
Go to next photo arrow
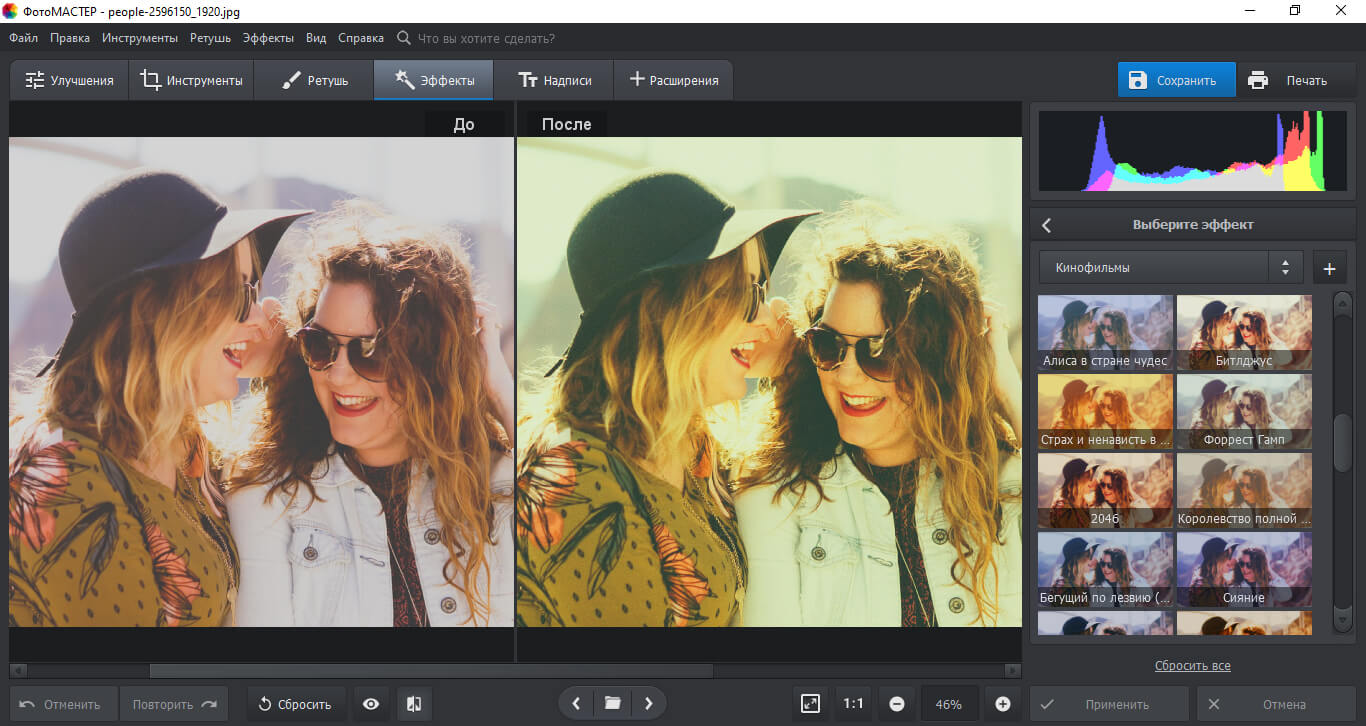tap(648, 704)
